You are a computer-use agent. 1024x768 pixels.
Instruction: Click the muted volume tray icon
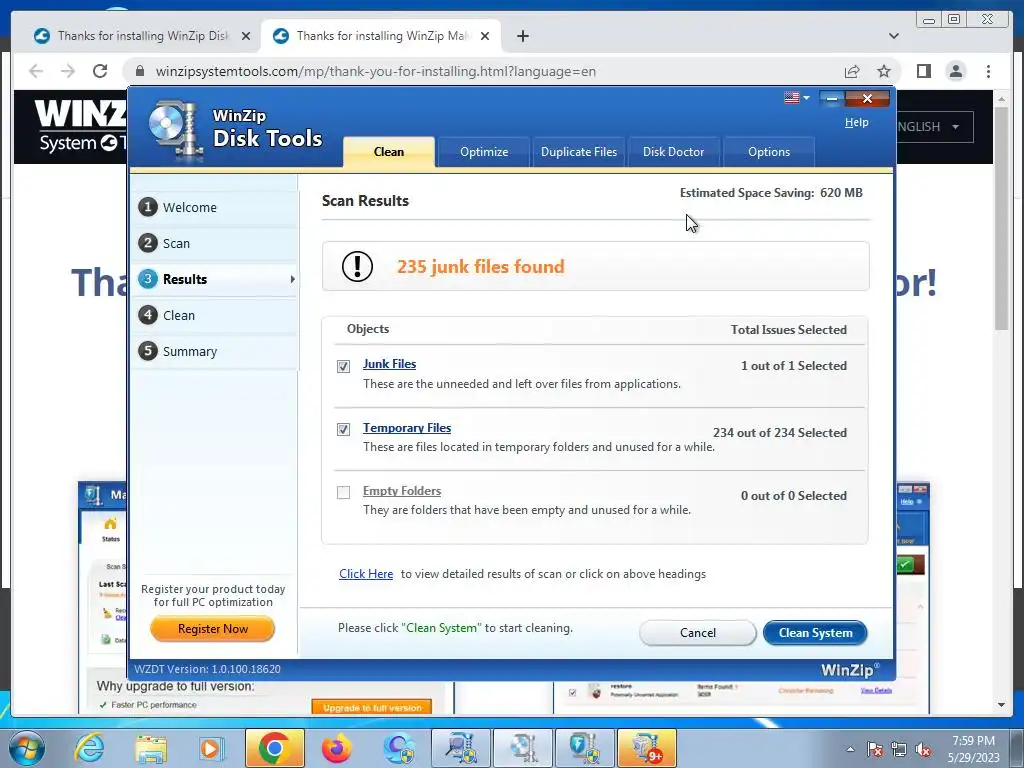(923, 749)
